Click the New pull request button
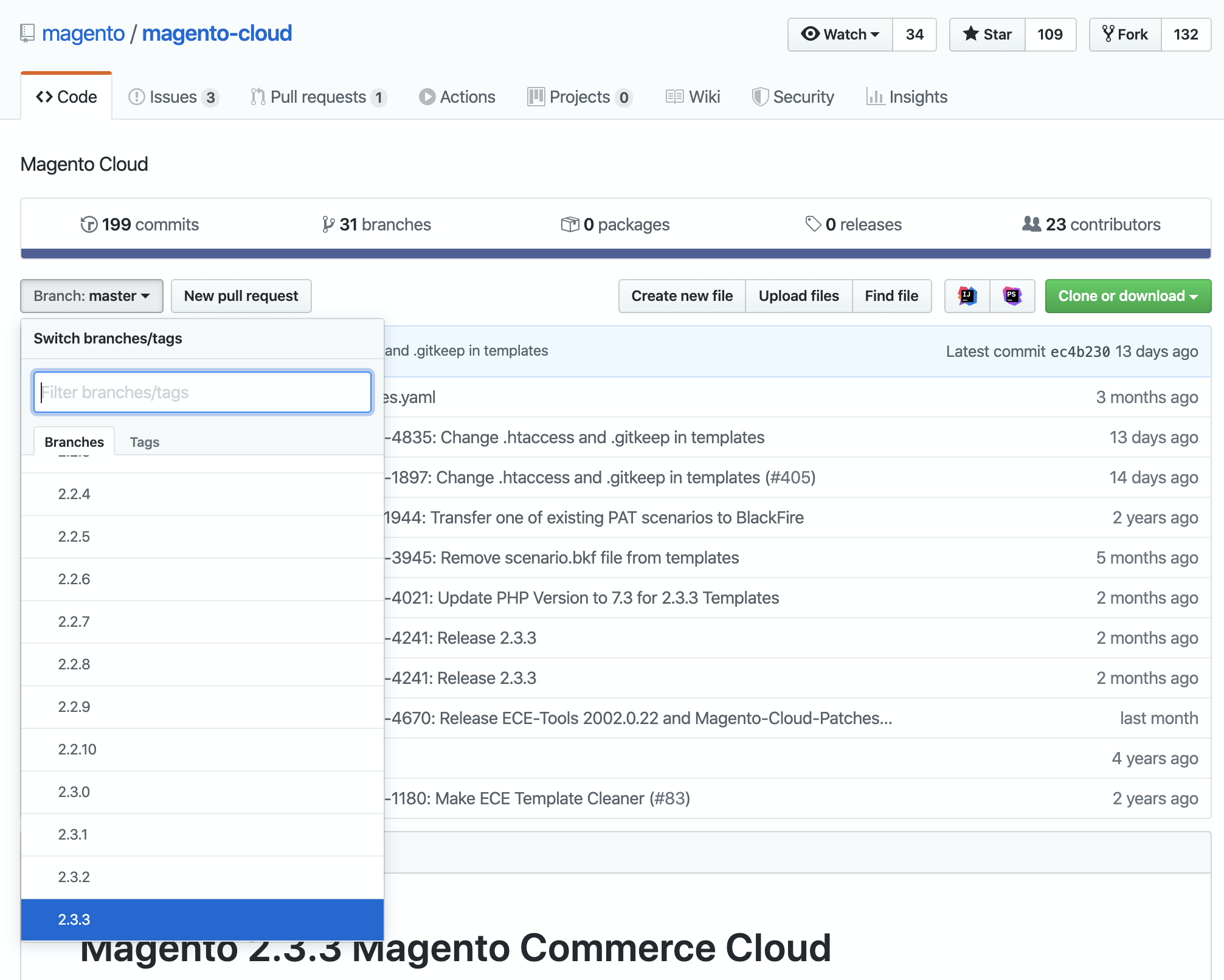The image size is (1224, 980). point(241,295)
